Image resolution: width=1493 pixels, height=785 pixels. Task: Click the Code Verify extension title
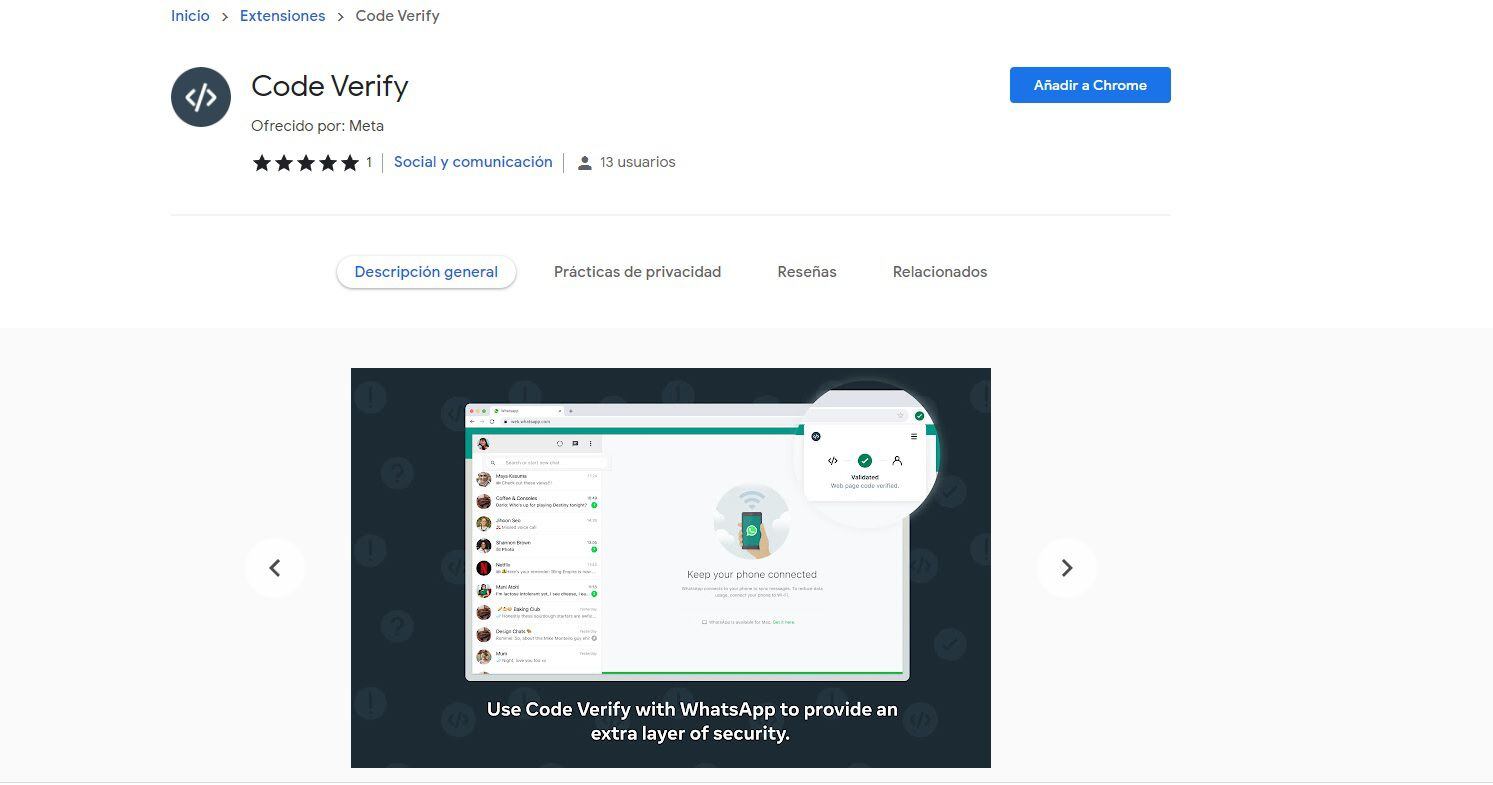(x=330, y=86)
